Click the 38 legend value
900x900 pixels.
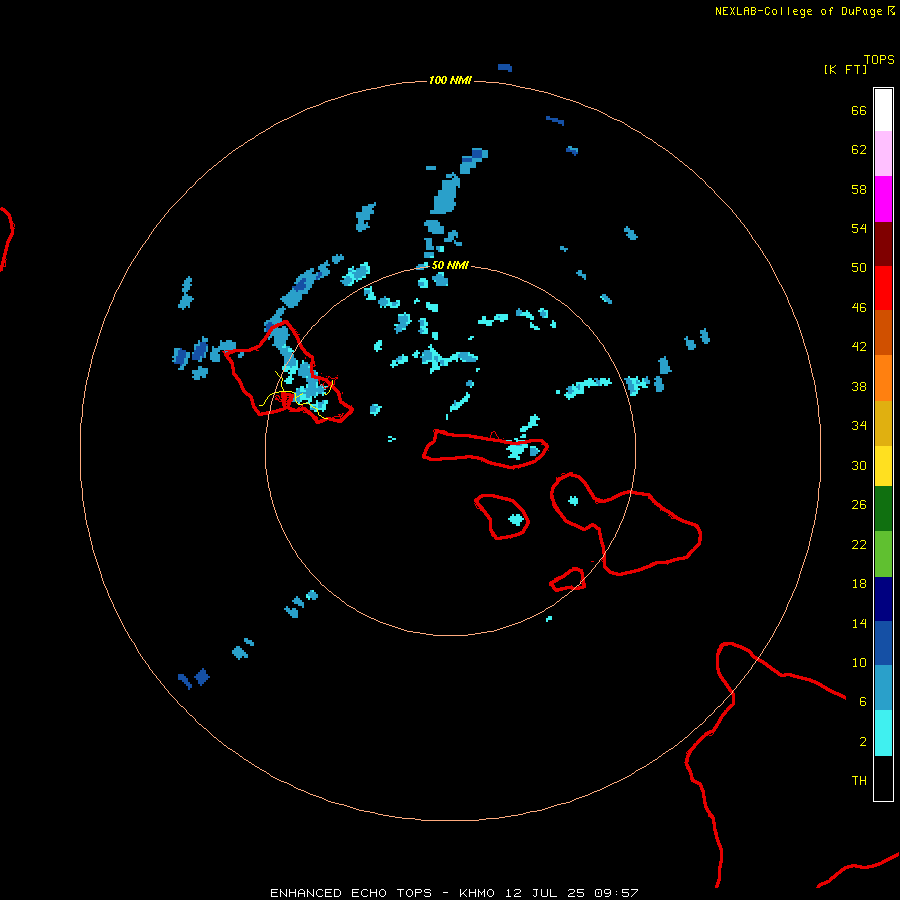[x=859, y=386]
